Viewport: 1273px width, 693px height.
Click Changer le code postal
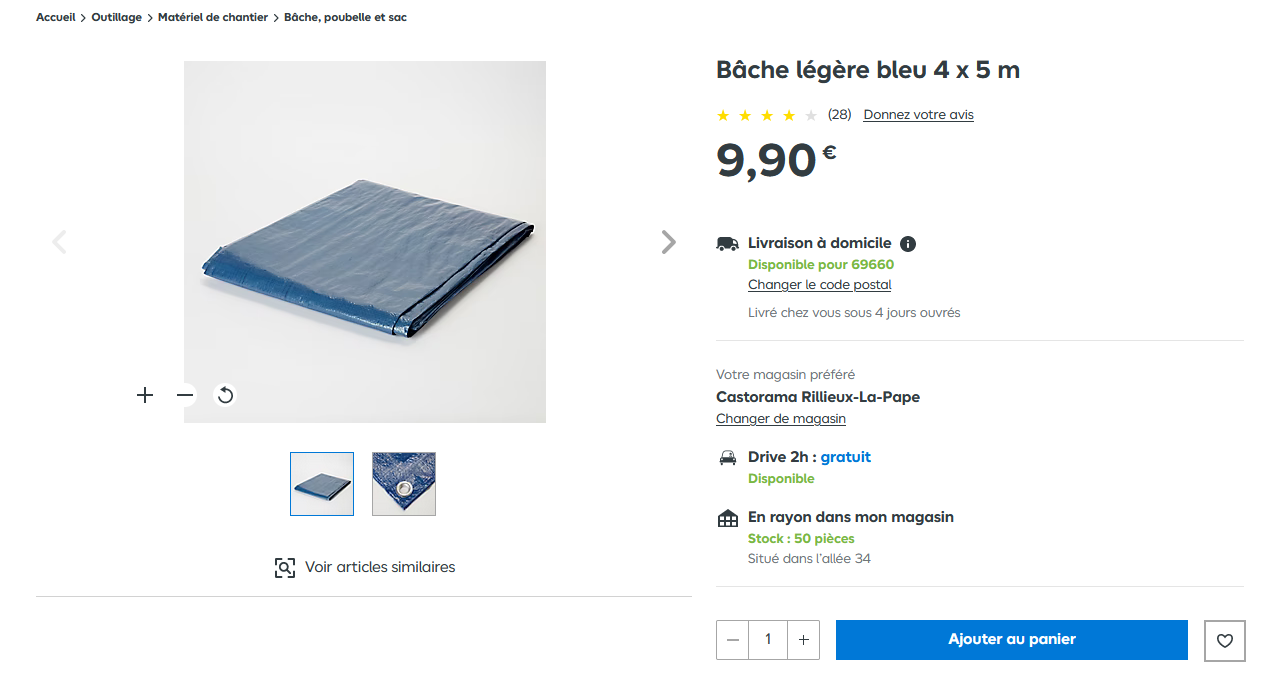click(x=820, y=285)
